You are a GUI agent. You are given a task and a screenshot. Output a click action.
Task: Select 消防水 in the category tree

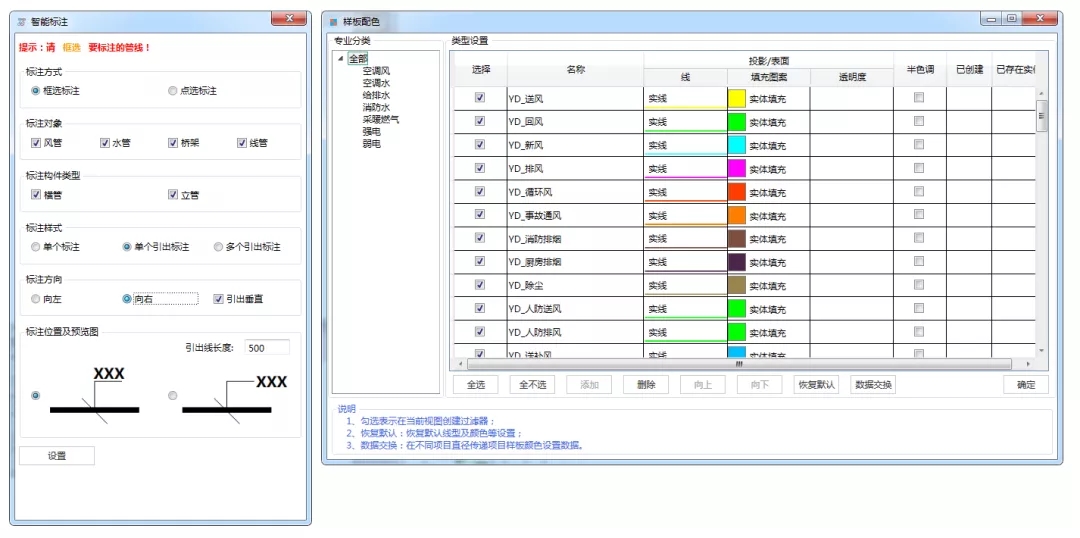tap(377, 107)
